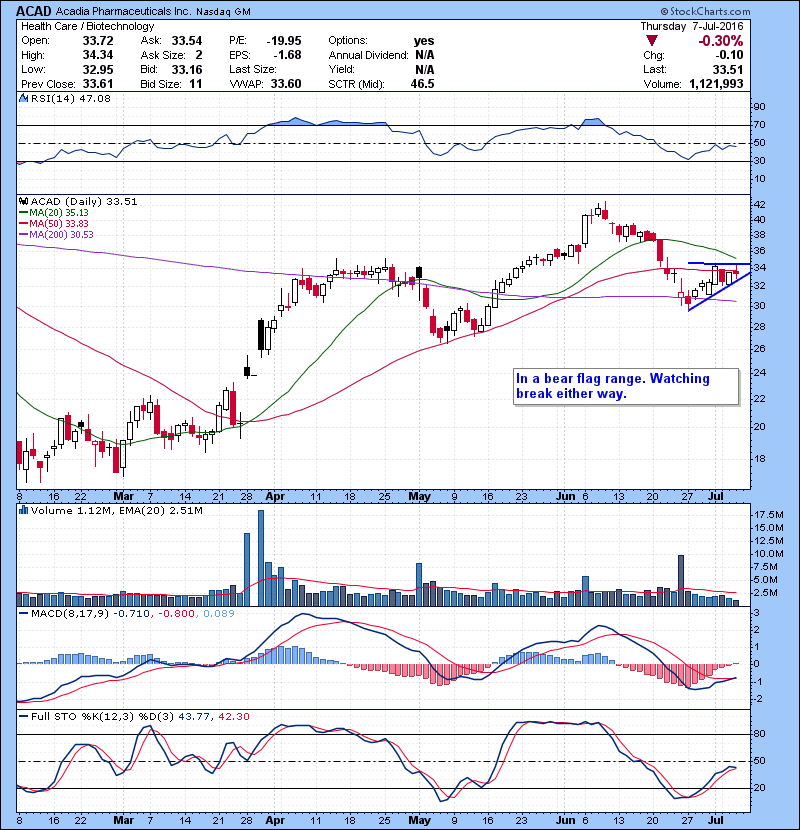
Task: Click the High value 34.34
Action: (x=97, y=55)
